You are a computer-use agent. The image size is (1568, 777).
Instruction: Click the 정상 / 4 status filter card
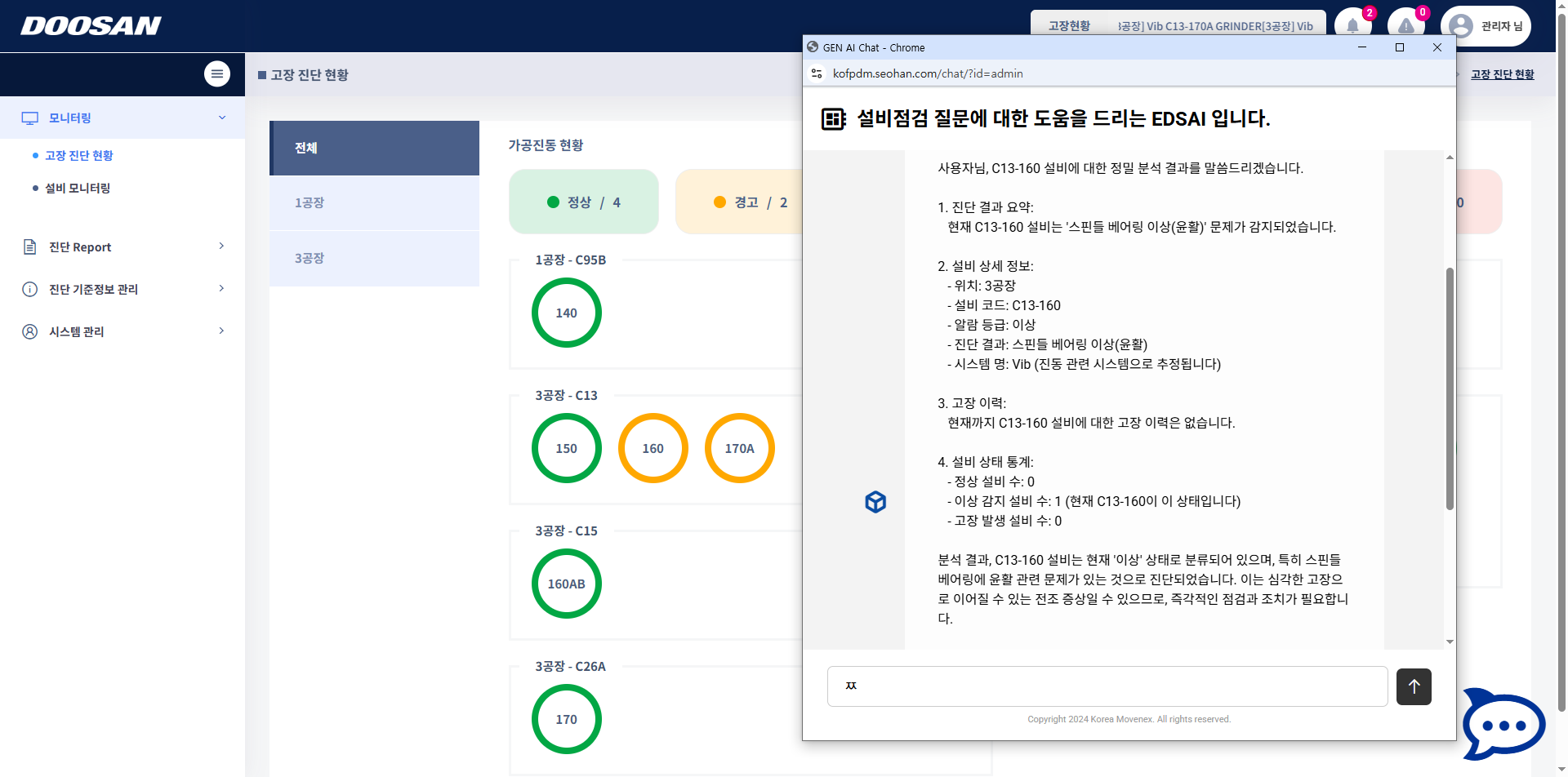point(583,202)
